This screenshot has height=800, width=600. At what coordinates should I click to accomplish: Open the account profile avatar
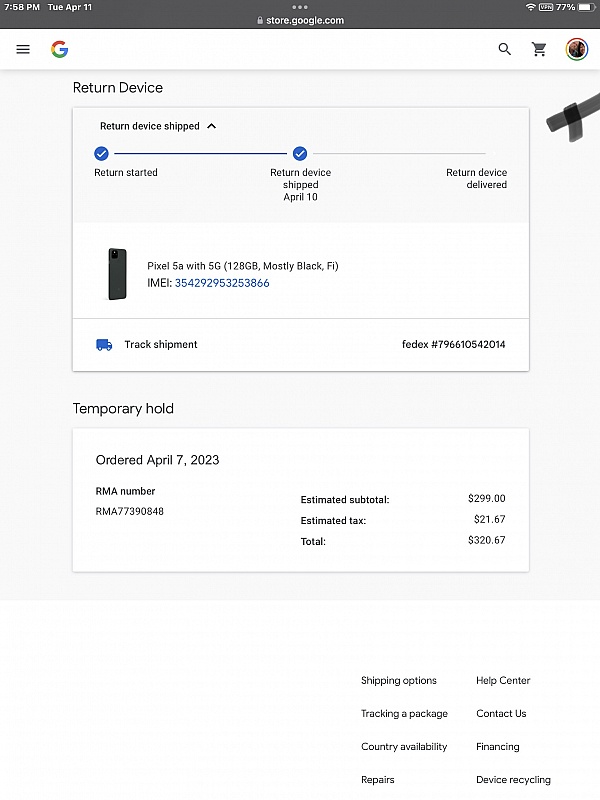point(577,49)
